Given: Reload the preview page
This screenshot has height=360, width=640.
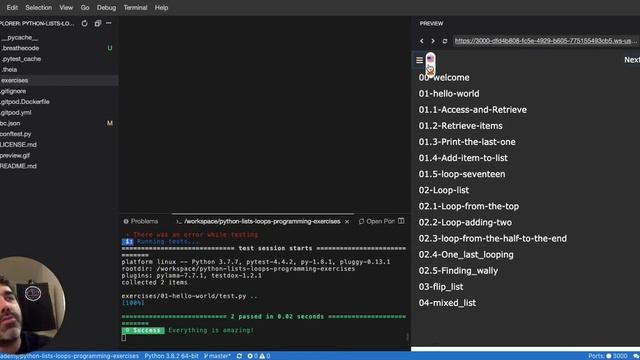Looking at the screenshot, I should (445, 41).
